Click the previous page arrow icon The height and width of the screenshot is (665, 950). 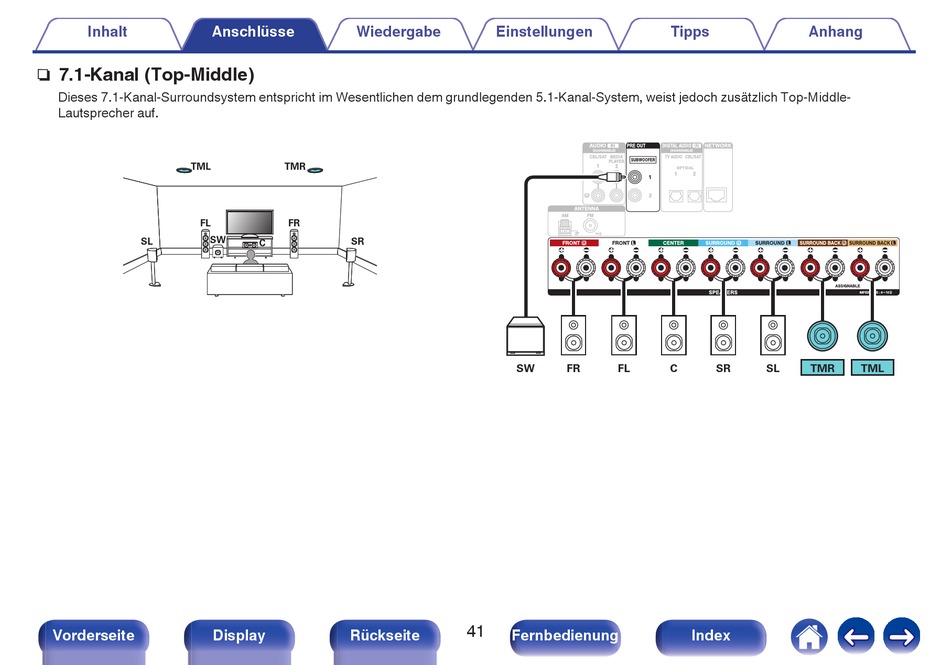pos(855,637)
